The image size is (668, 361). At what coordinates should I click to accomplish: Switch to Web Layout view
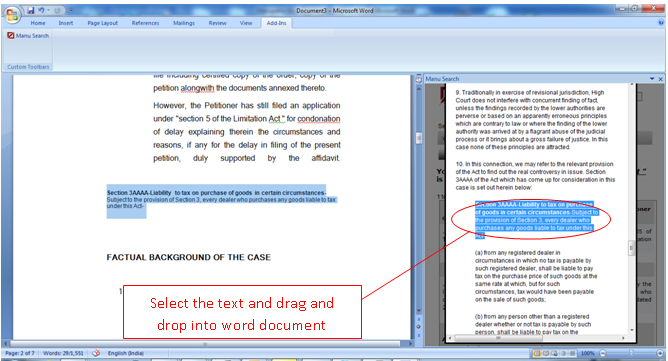tap(555, 353)
